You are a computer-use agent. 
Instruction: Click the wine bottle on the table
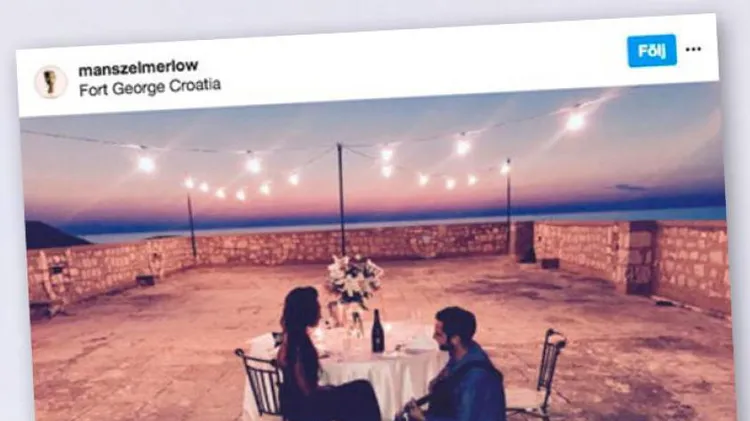(378, 331)
